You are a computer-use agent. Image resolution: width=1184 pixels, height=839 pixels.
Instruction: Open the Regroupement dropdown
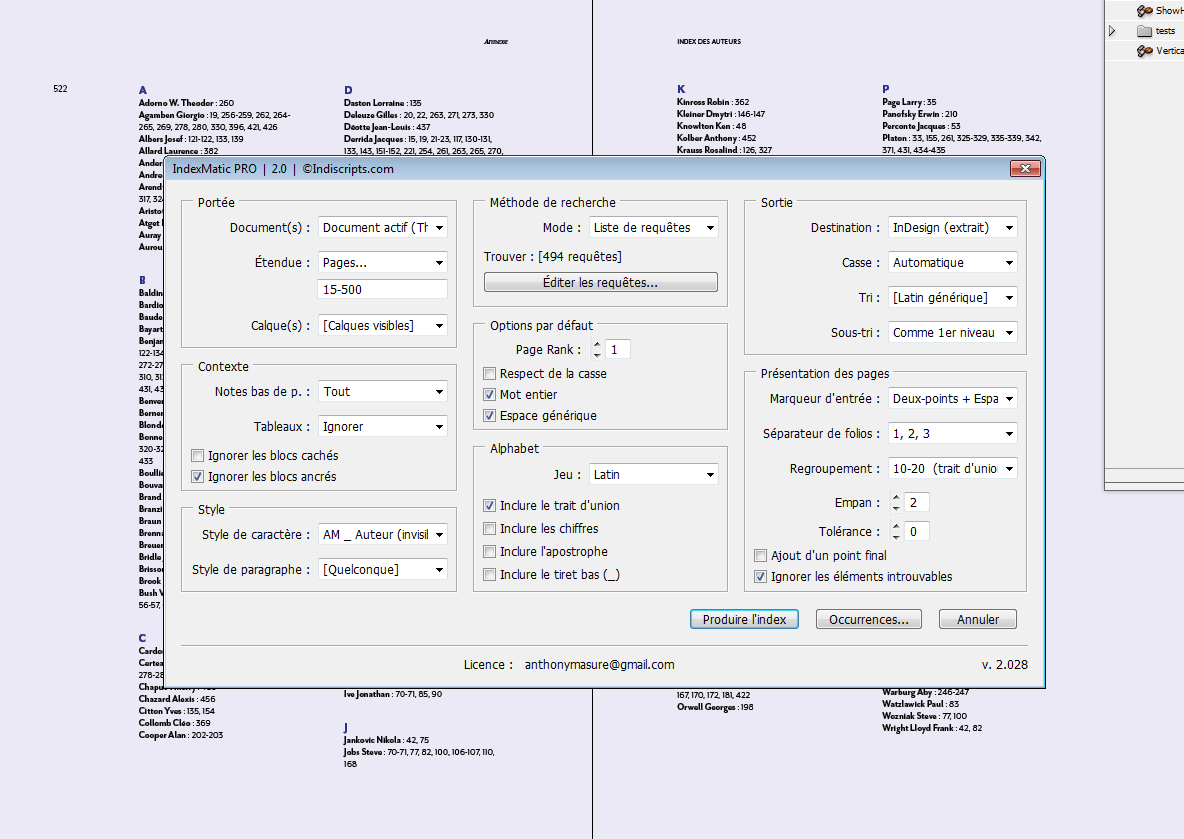pos(952,468)
